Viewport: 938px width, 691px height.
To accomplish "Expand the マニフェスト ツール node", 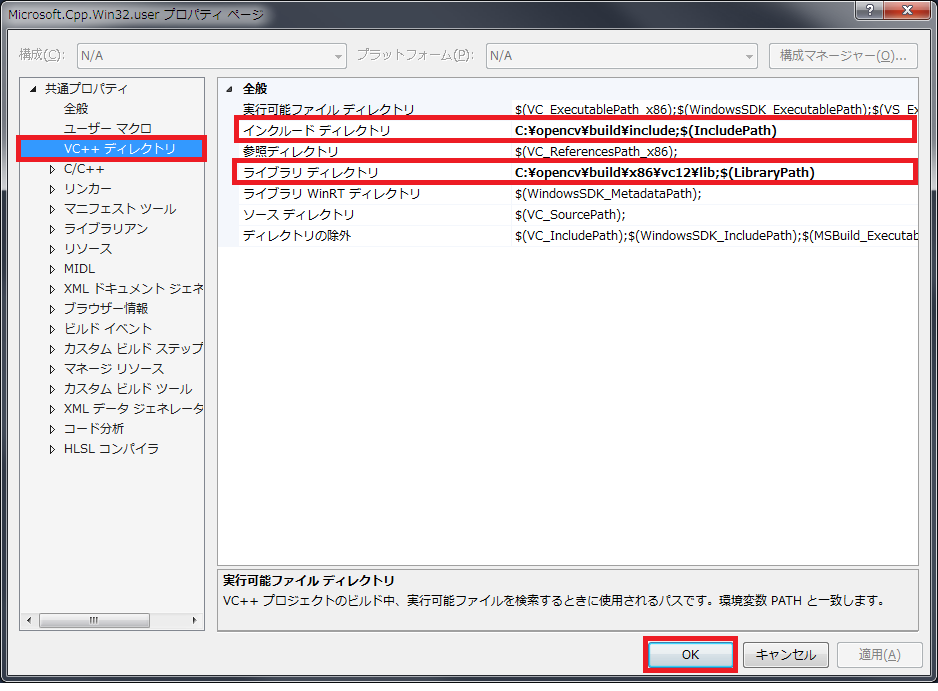I will (53, 209).
